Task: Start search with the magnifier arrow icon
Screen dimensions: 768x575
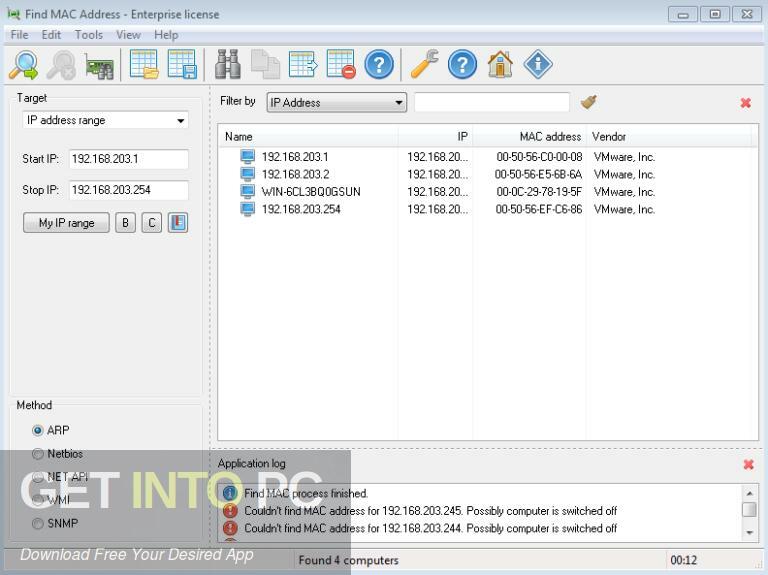Action: coord(24,65)
